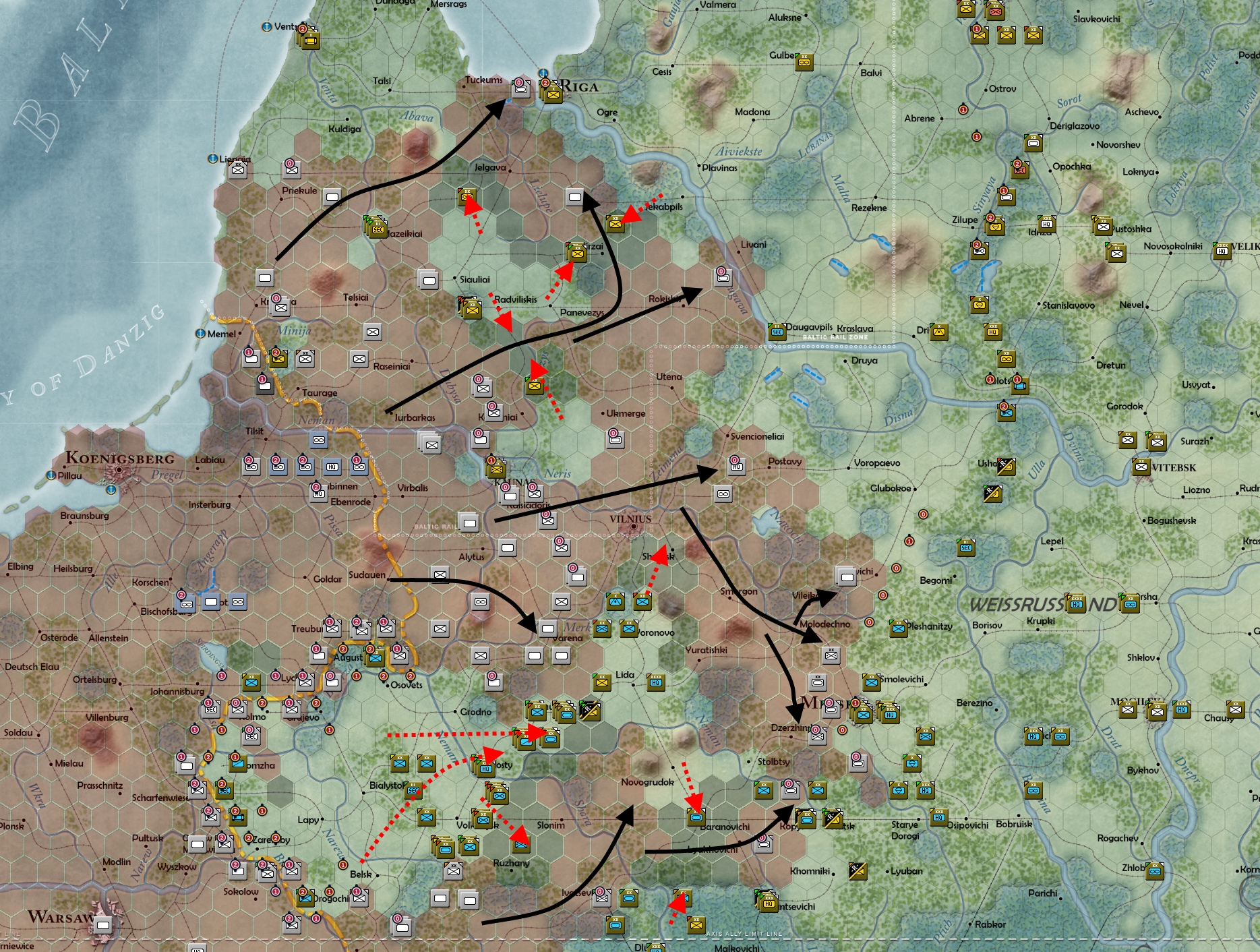This screenshot has height=952, width=1260.
Task: Click the WARSAW city label
Action: 61,917
